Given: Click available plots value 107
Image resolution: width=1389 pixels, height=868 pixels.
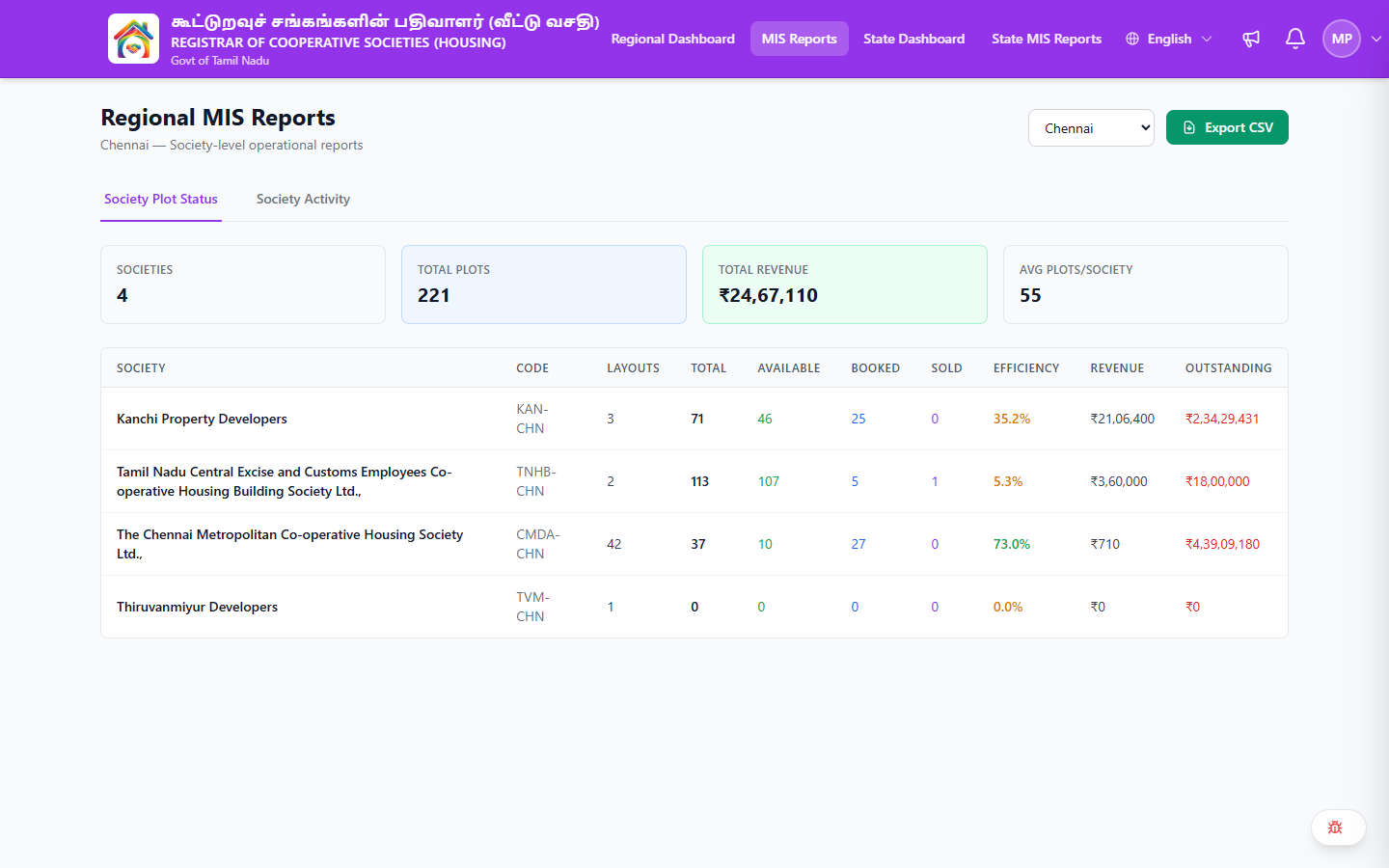Looking at the screenshot, I should [769, 481].
